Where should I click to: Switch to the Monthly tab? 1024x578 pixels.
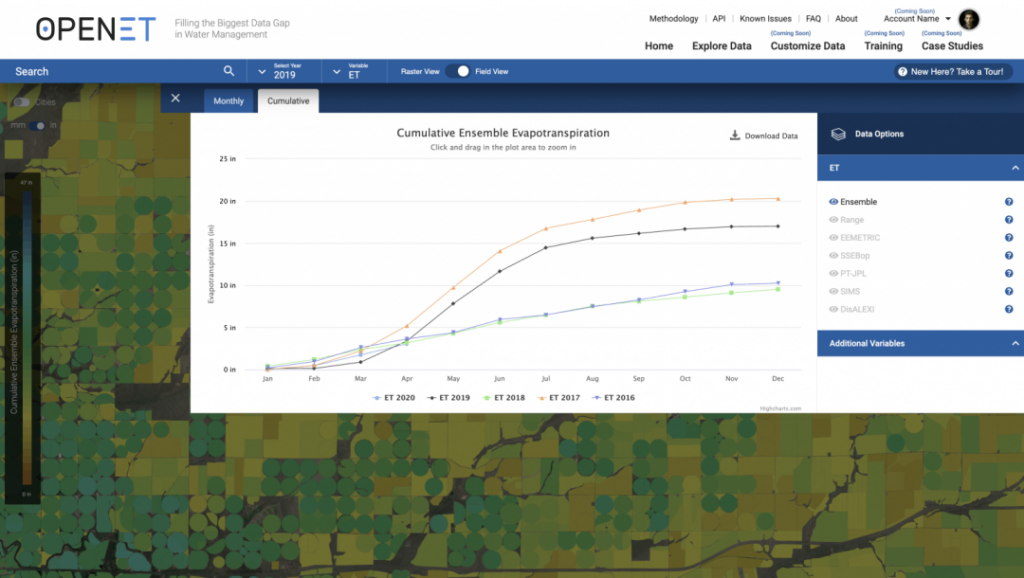[x=228, y=101]
